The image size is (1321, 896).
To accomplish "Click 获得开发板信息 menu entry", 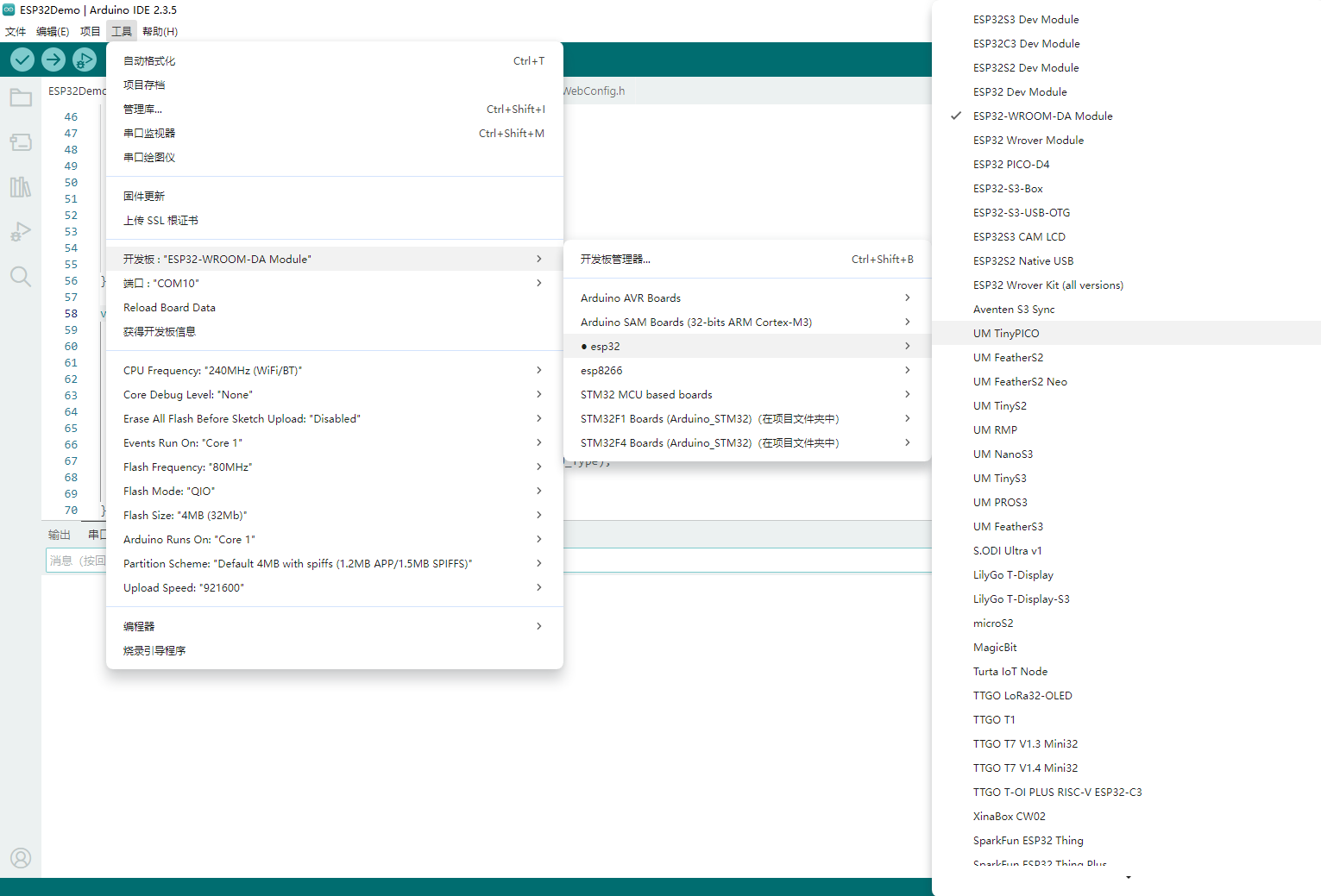I will [x=335, y=331].
